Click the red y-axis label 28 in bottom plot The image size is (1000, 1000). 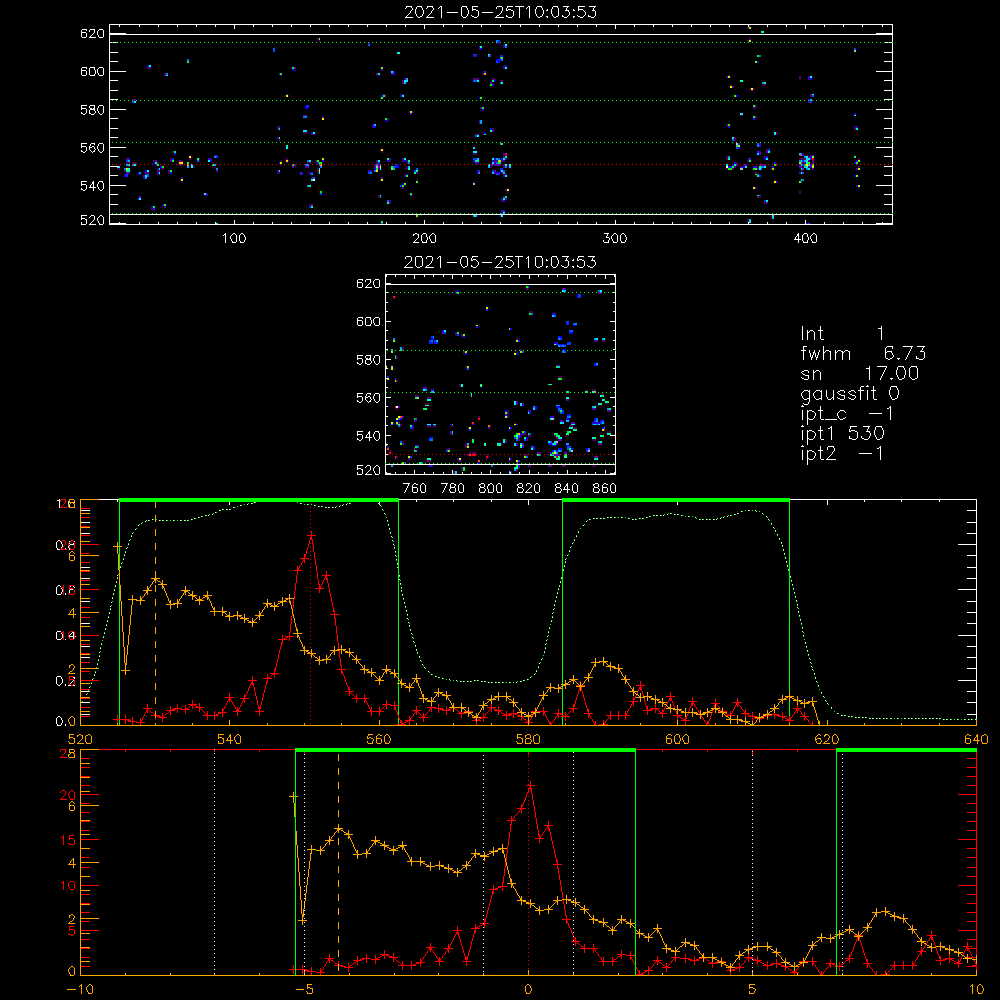[68, 754]
